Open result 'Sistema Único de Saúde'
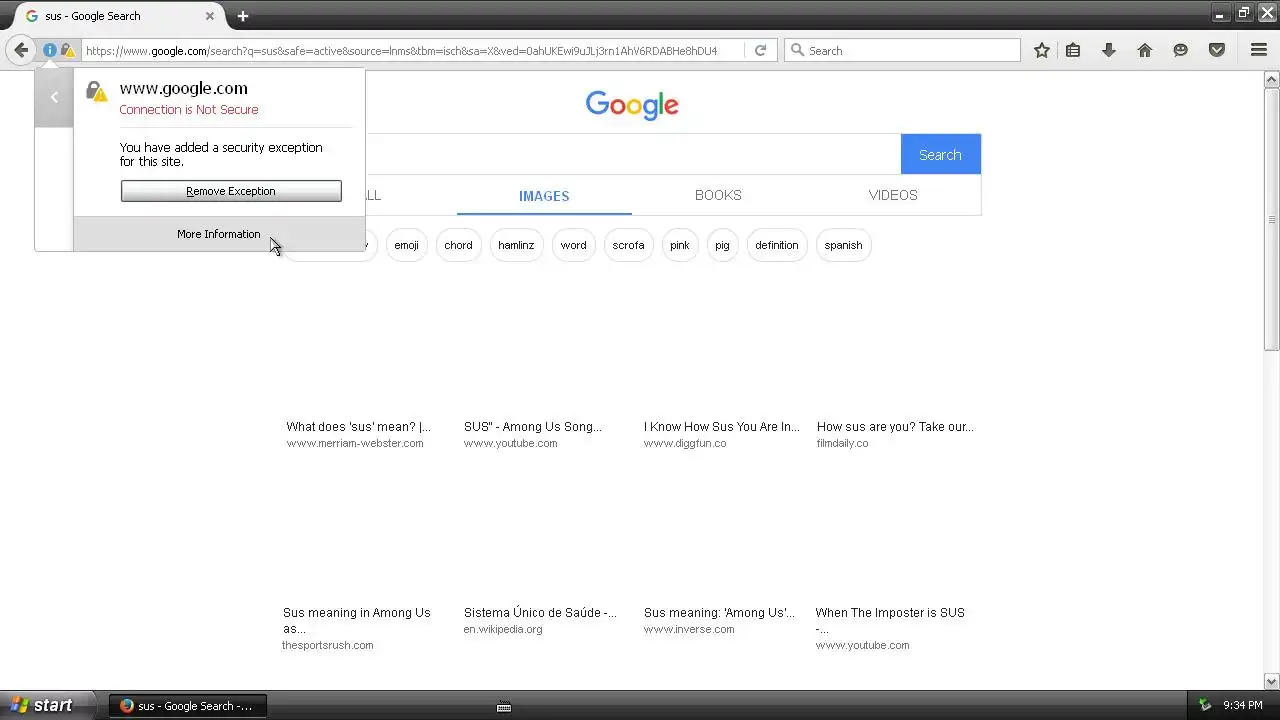The height and width of the screenshot is (720, 1280). 540,613
